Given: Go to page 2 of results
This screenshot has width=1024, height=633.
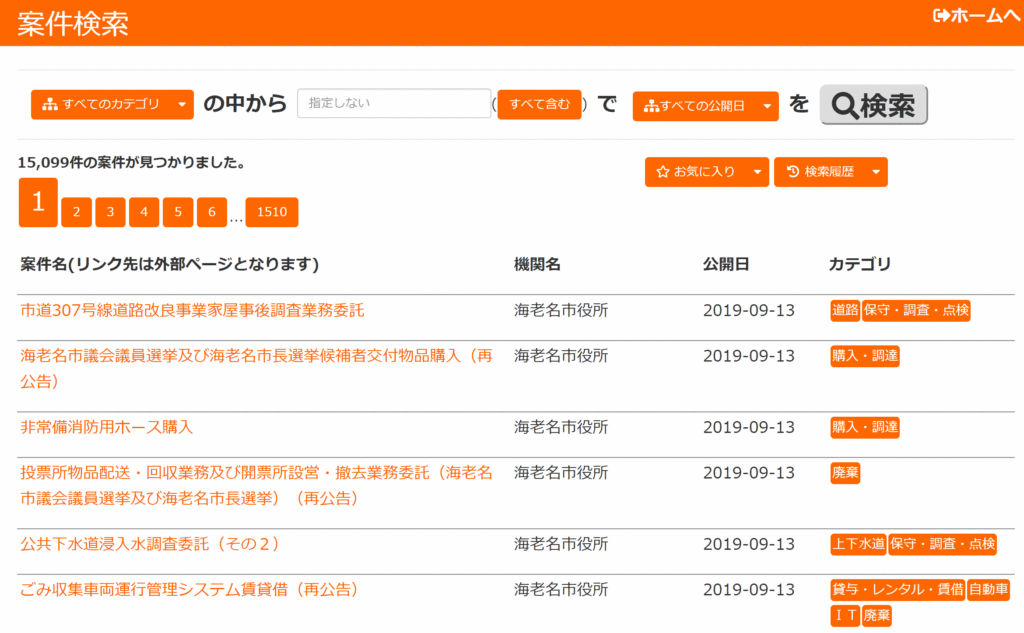Looking at the screenshot, I should point(76,212).
